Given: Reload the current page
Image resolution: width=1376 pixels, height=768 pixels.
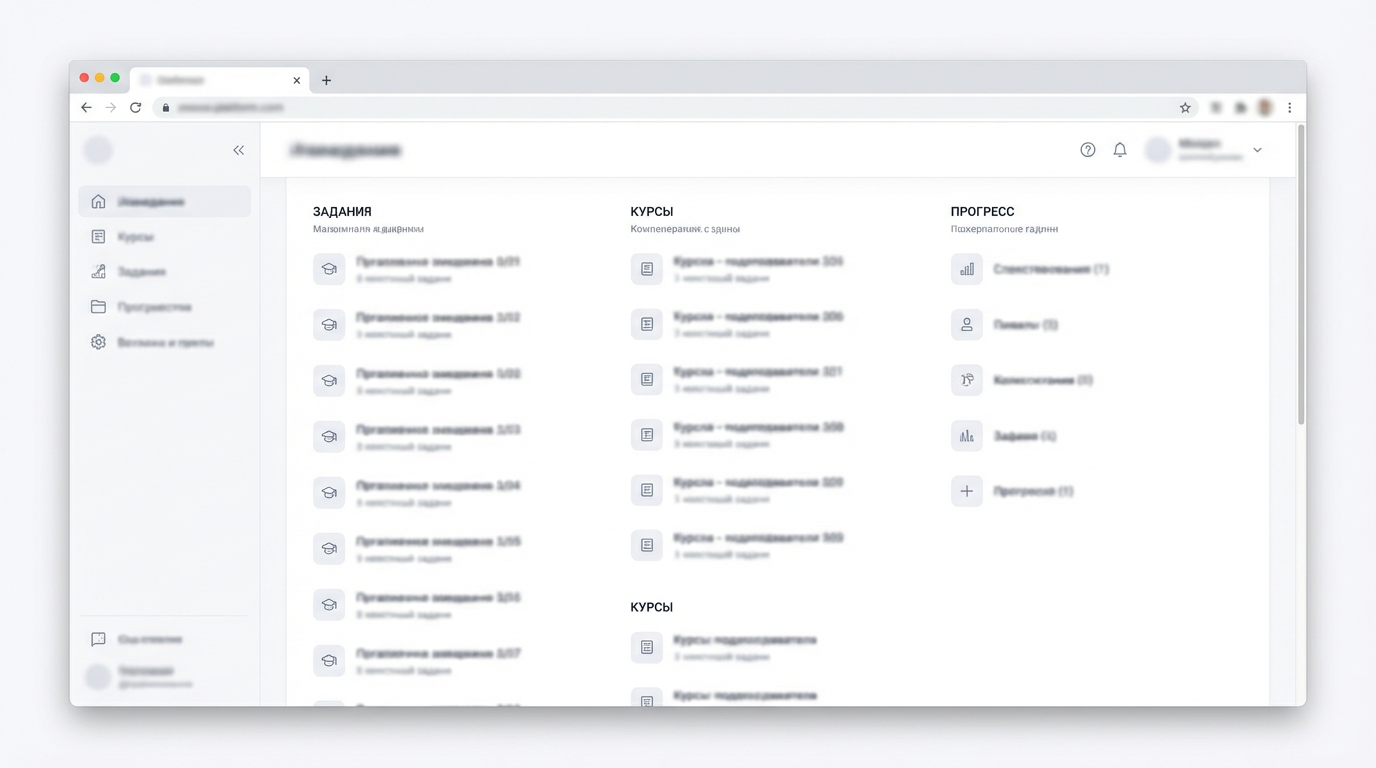Looking at the screenshot, I should pyautogui.click(x=135, y=108).
